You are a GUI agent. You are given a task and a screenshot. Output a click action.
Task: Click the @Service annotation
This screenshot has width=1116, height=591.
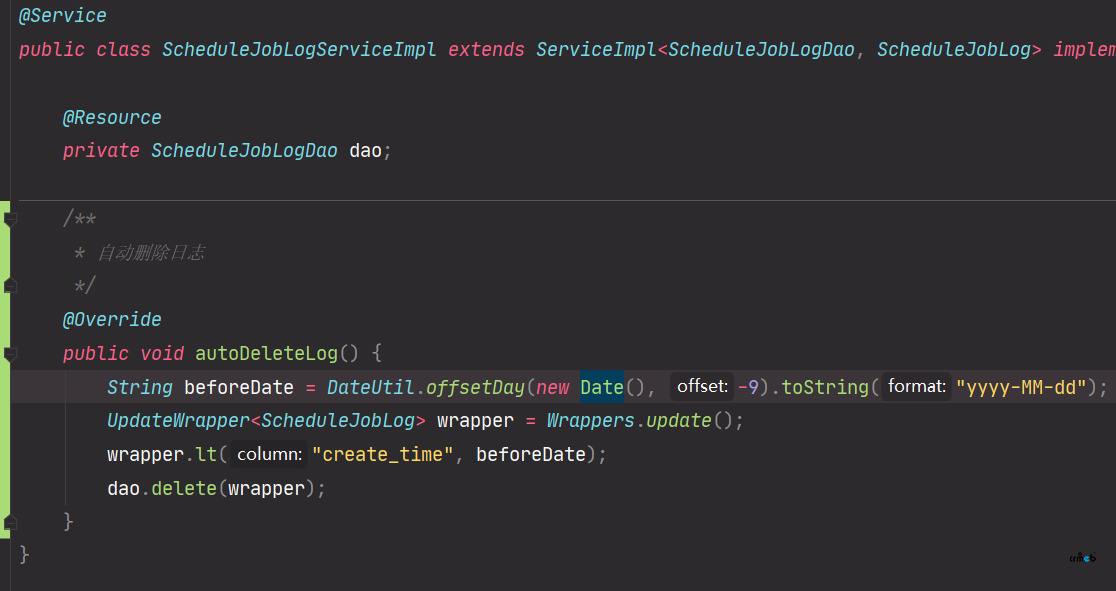pyautogui.click(x=63, y=16)
